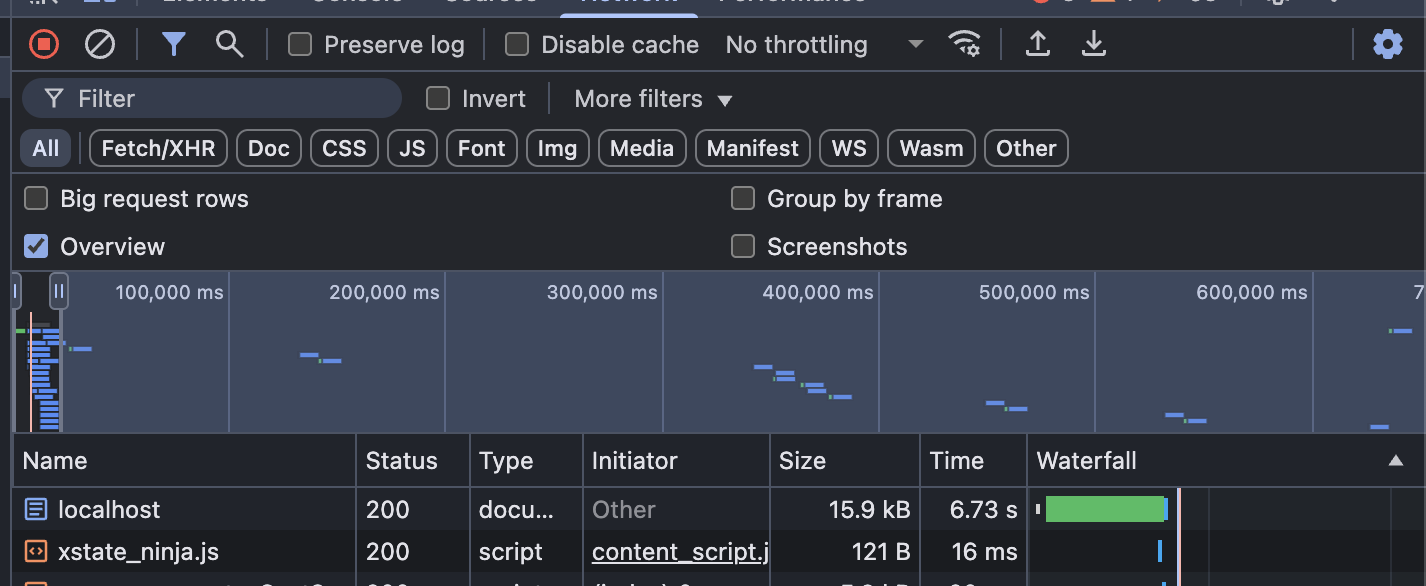Click the Filter text field
This screenshot has height=586, width=1426.
212,98
